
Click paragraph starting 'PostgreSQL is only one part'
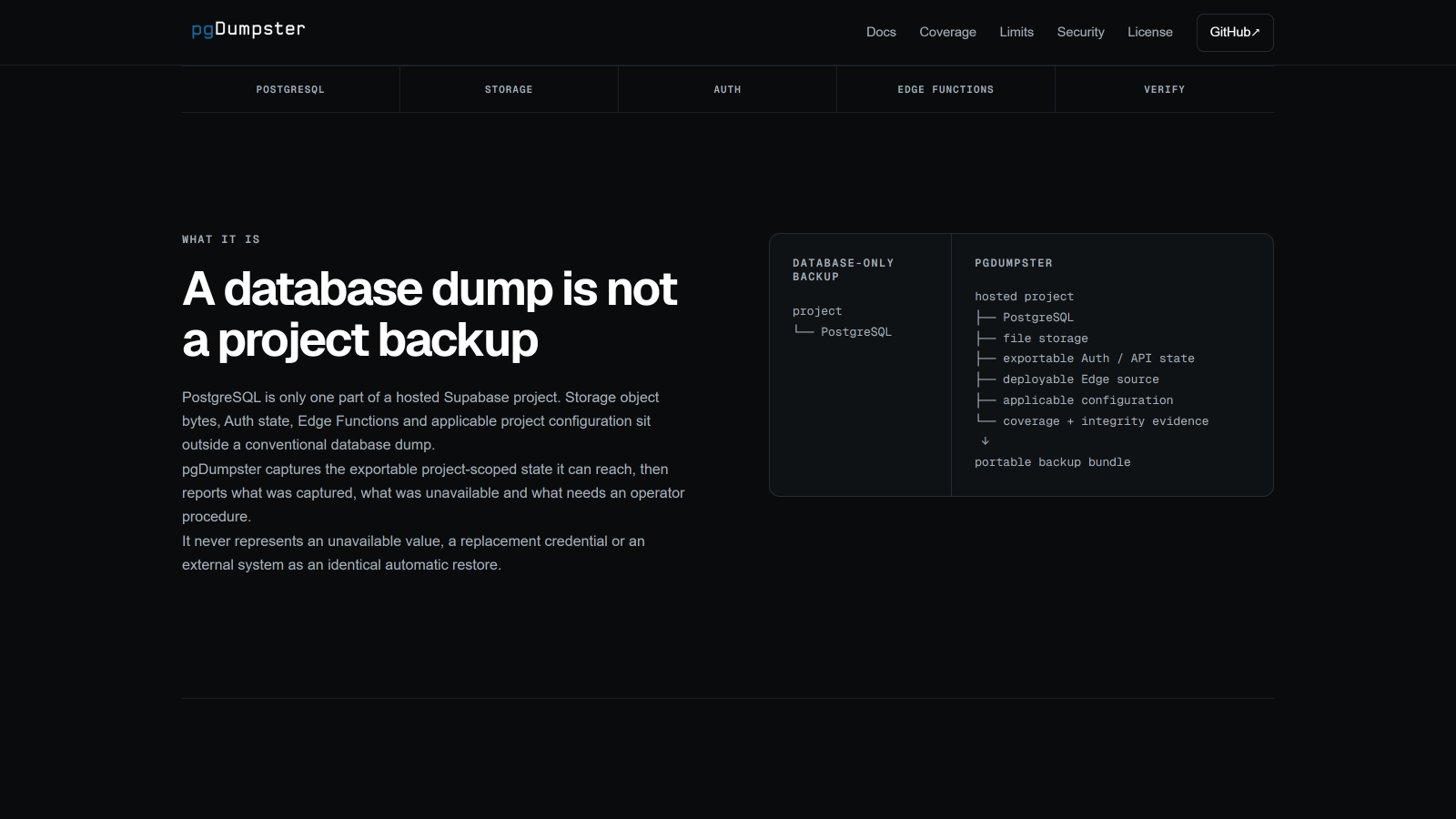point(420,421)
